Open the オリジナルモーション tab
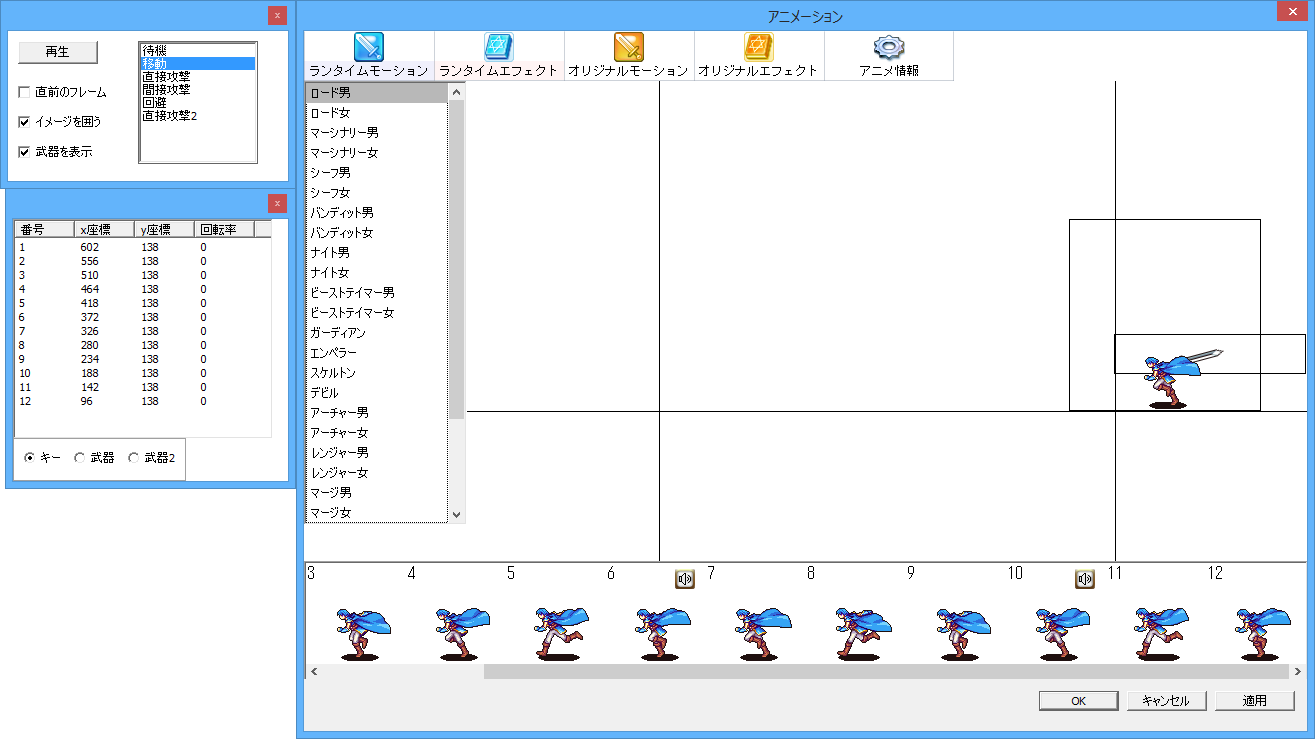 pyautogui.click(x=629, y=56)
